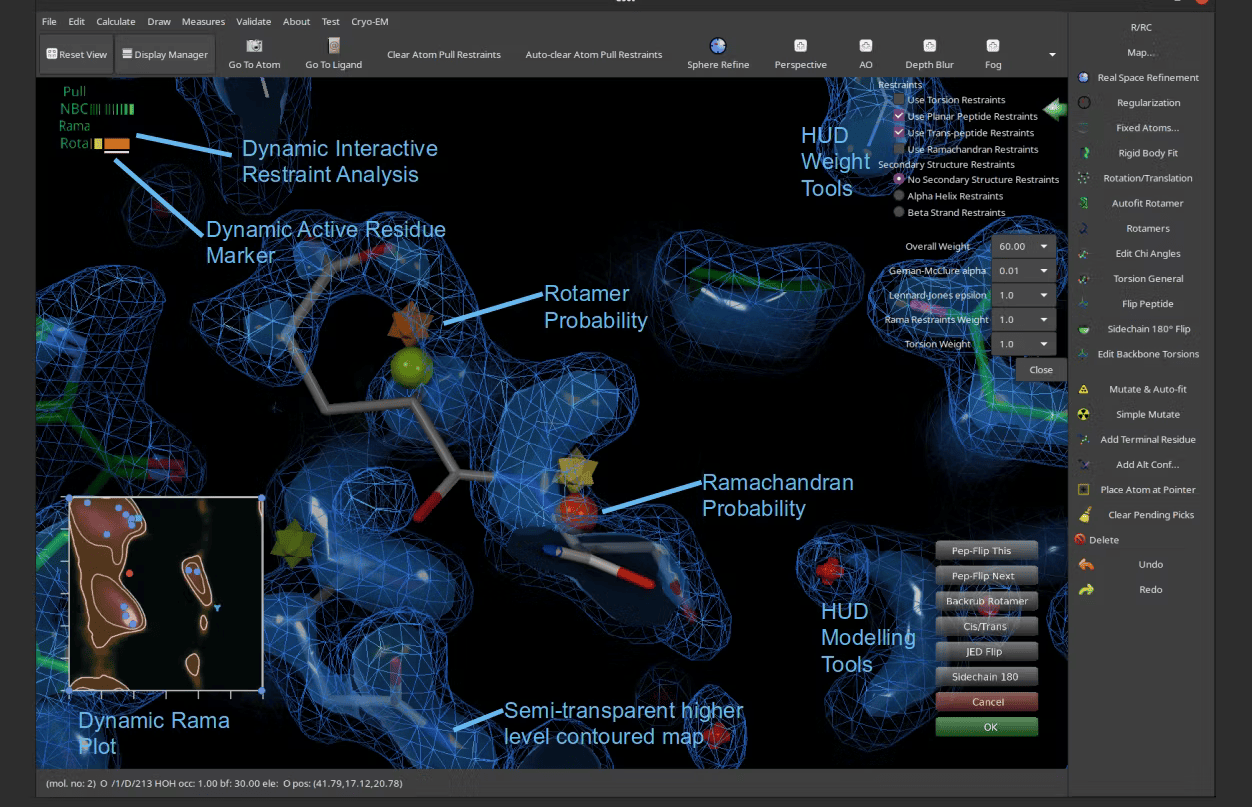Click the Add Terminal Residue icon
Image resolution: width=1252 pixels, height=807 pixels.
coord(1083,439)
